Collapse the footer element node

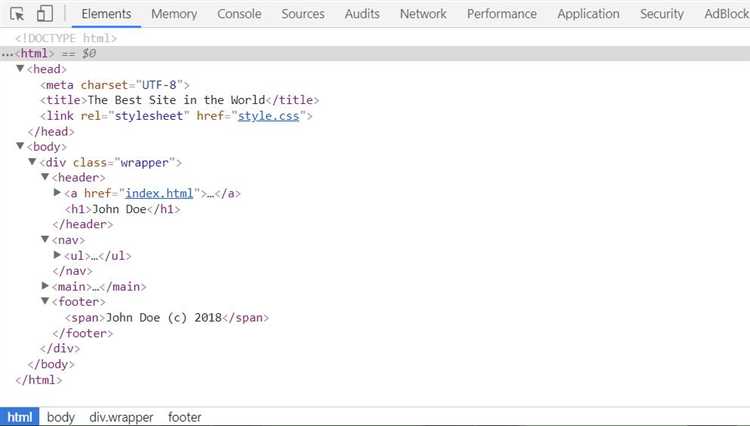pyautogui.click(x=45, y=302)
